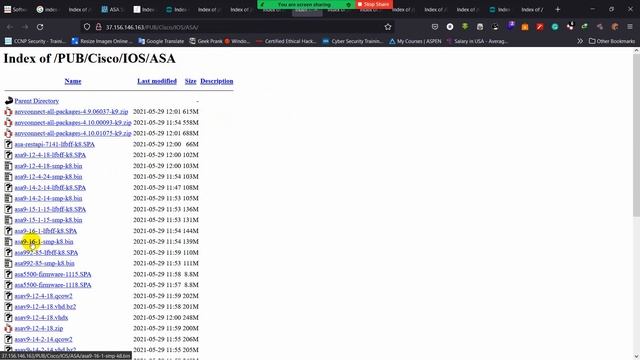Viewport: 640px width, 360px height.
Task: Click binary icon beside asa9-12-4-18-smp-k8.bin
Action: (9, 166)
